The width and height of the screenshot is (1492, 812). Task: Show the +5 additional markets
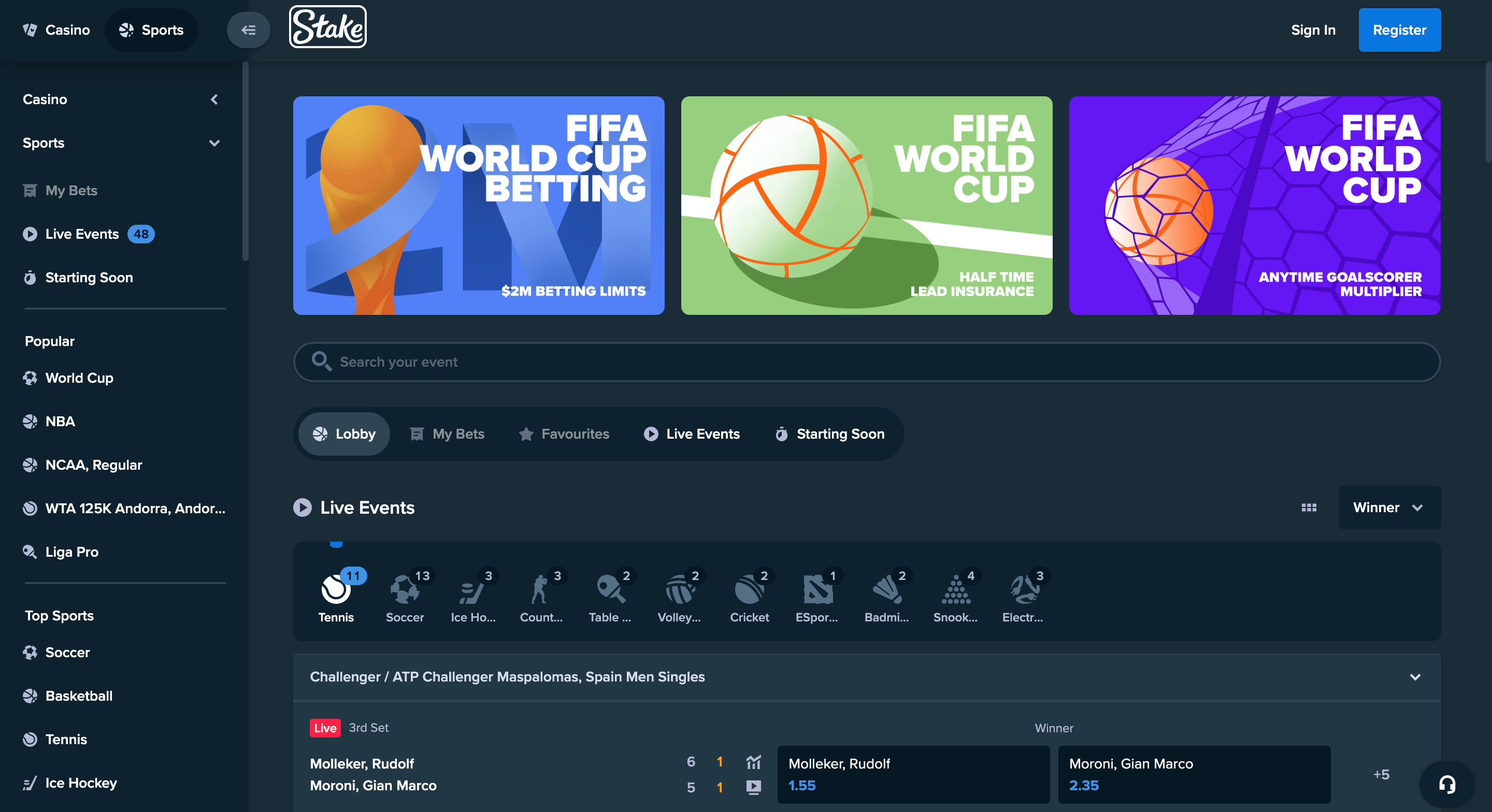coord(1381,774)
